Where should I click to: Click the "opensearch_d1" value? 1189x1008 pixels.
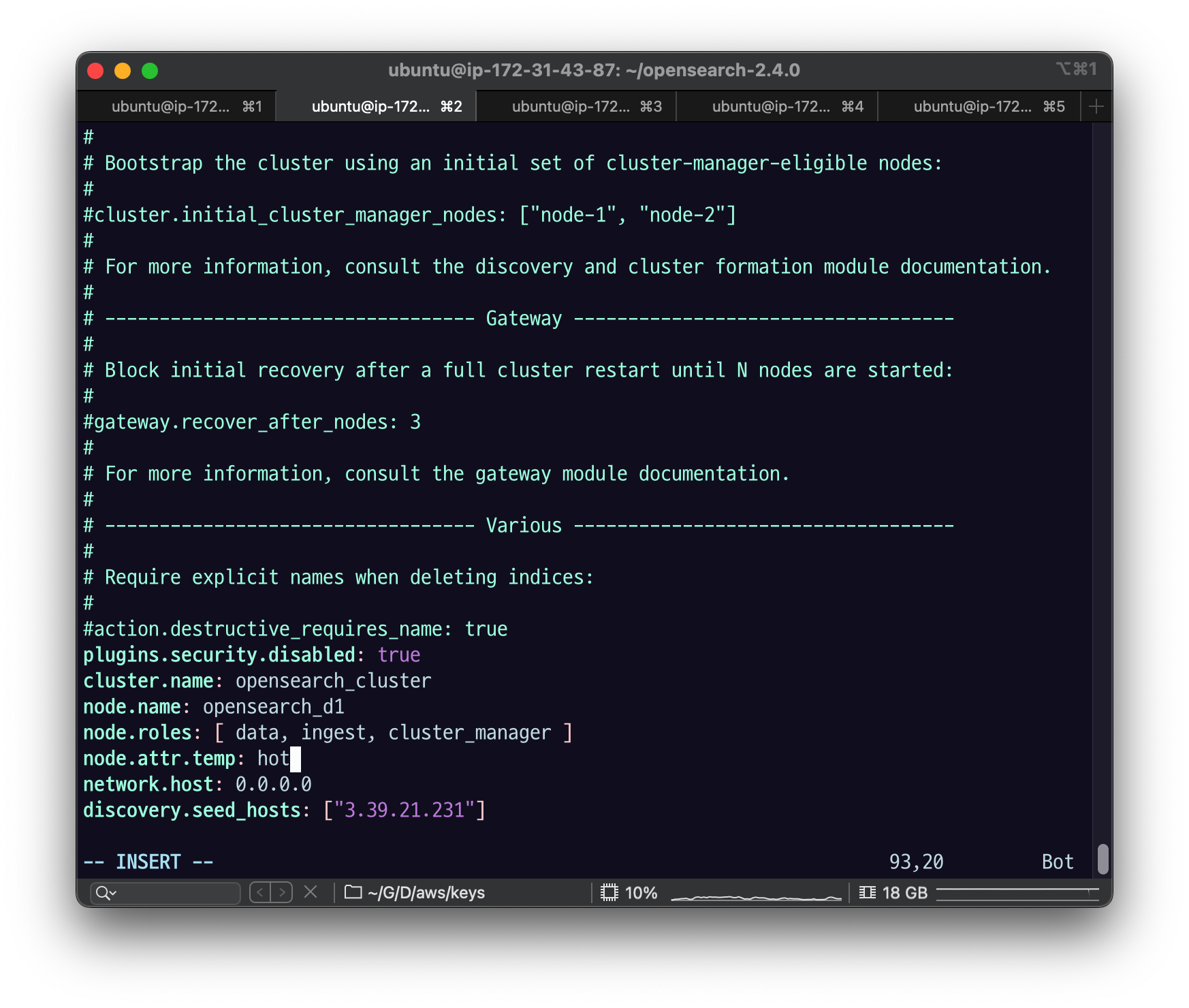click(274, 707)
